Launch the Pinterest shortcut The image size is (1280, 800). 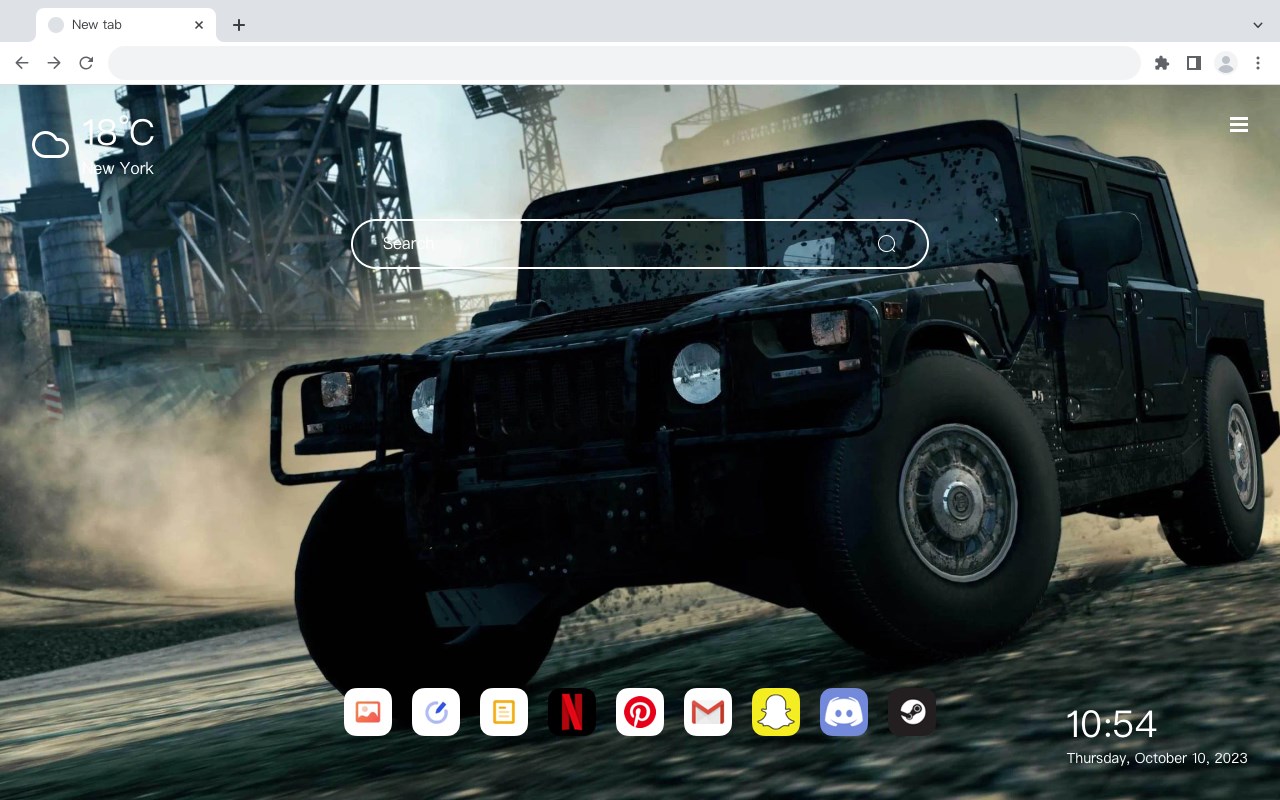tap(640, 712)
